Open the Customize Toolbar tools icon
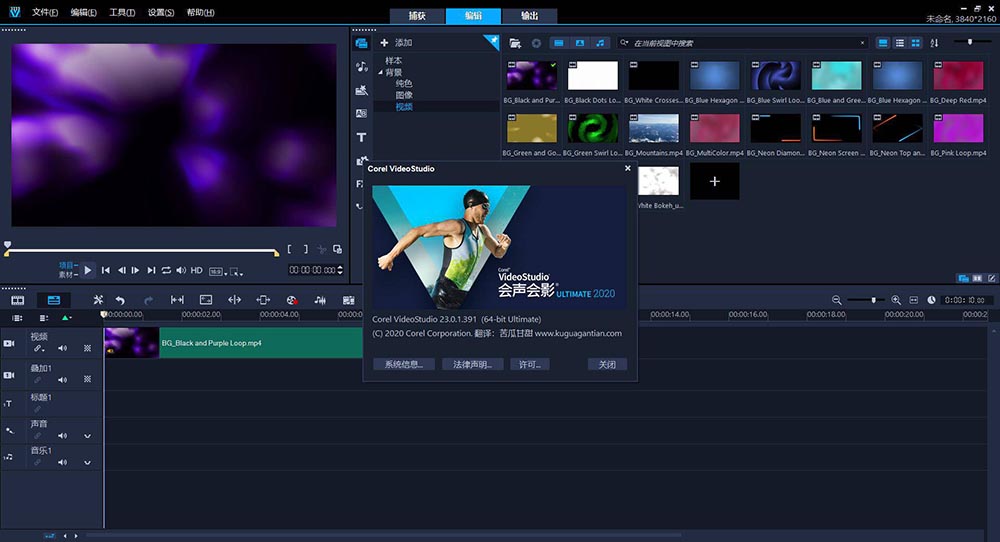The width and height of the screenshot is (1000, 542). [x=98, y=300]
